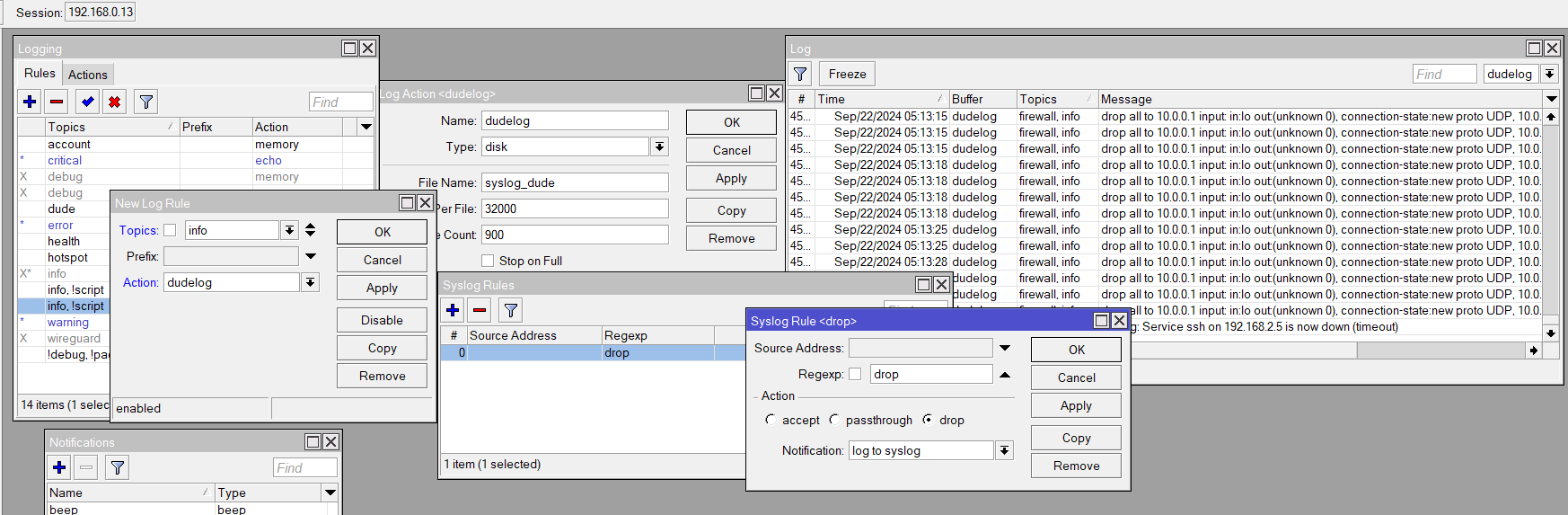Select the drop row in Syslog Rules
This screenshot has width=1568, height=515.
593,352
